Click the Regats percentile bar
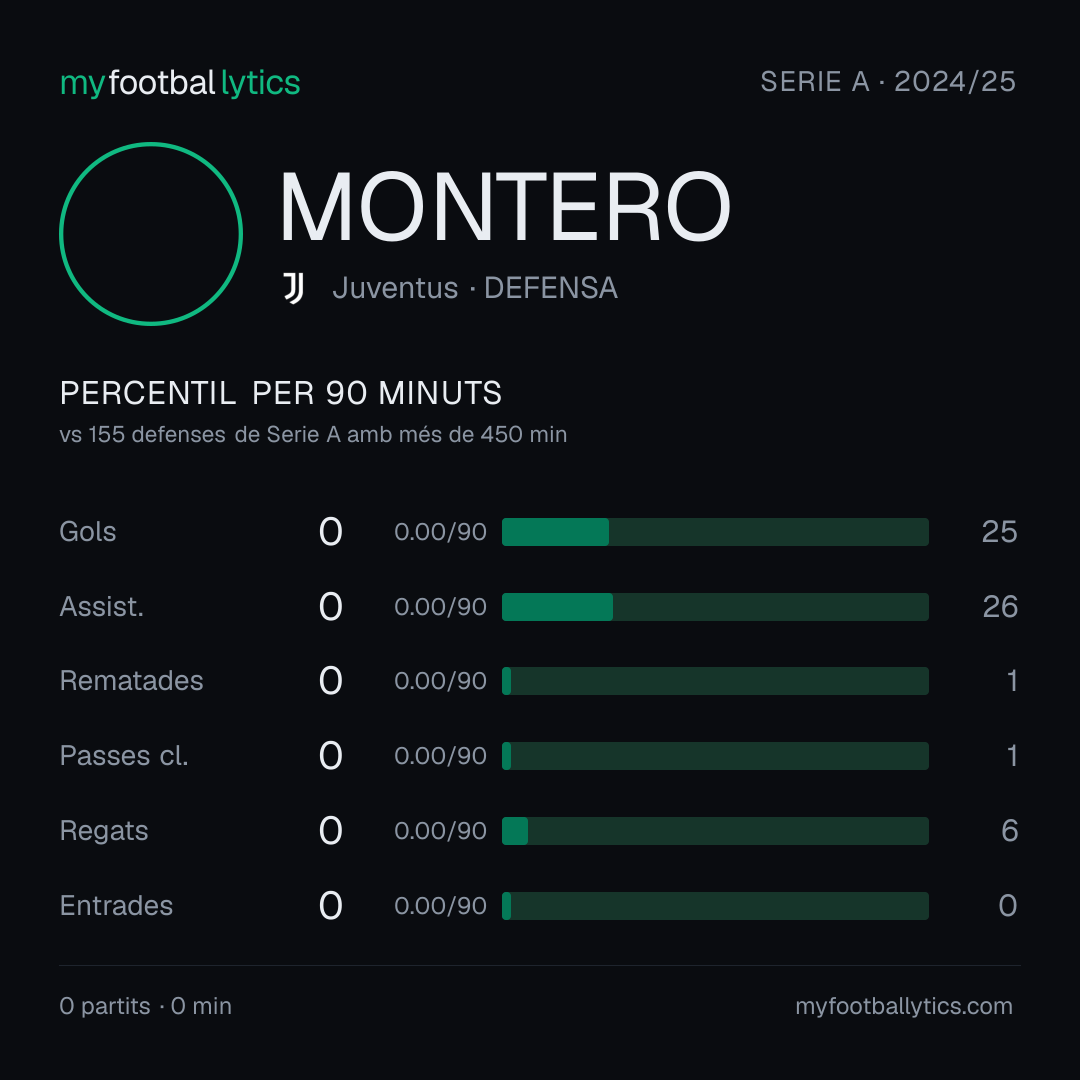This screenshot has height=1080, width=1080. pyautogui.click(x=715, y=831)
